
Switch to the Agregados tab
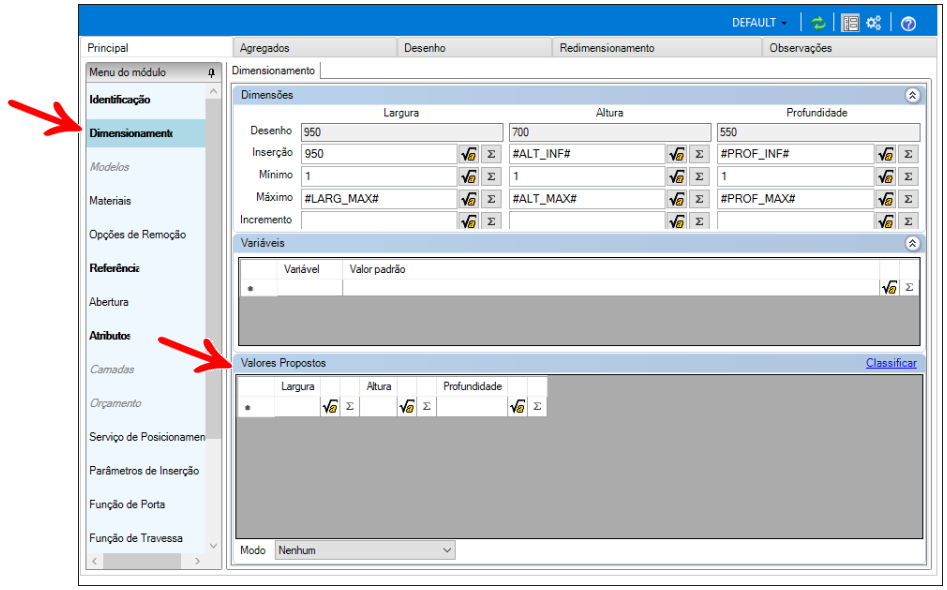[265, 48]
